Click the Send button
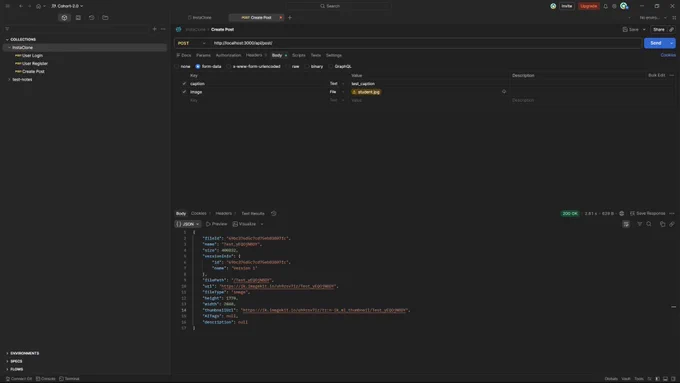The image size is (680, 383). (x=656, y=43)
